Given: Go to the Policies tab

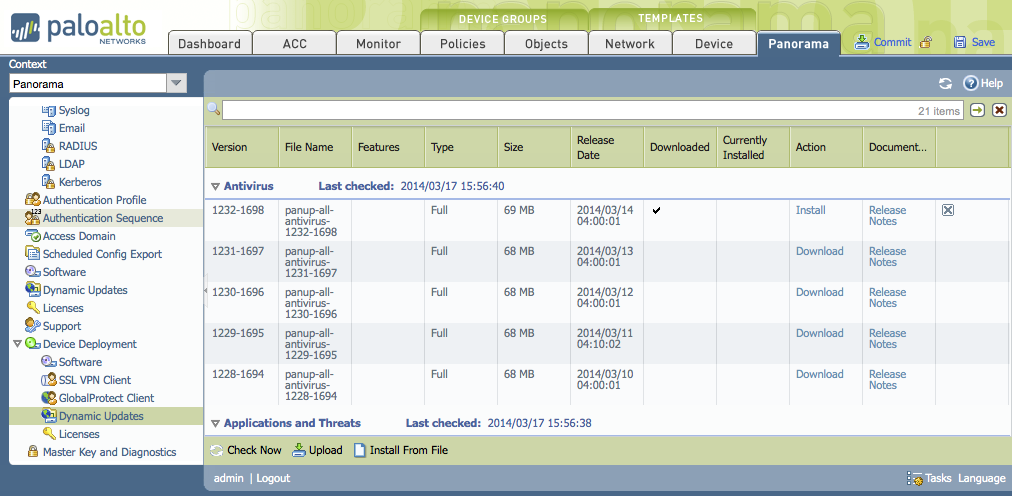Looking at the screenshot, I should (x=462, y=43).
